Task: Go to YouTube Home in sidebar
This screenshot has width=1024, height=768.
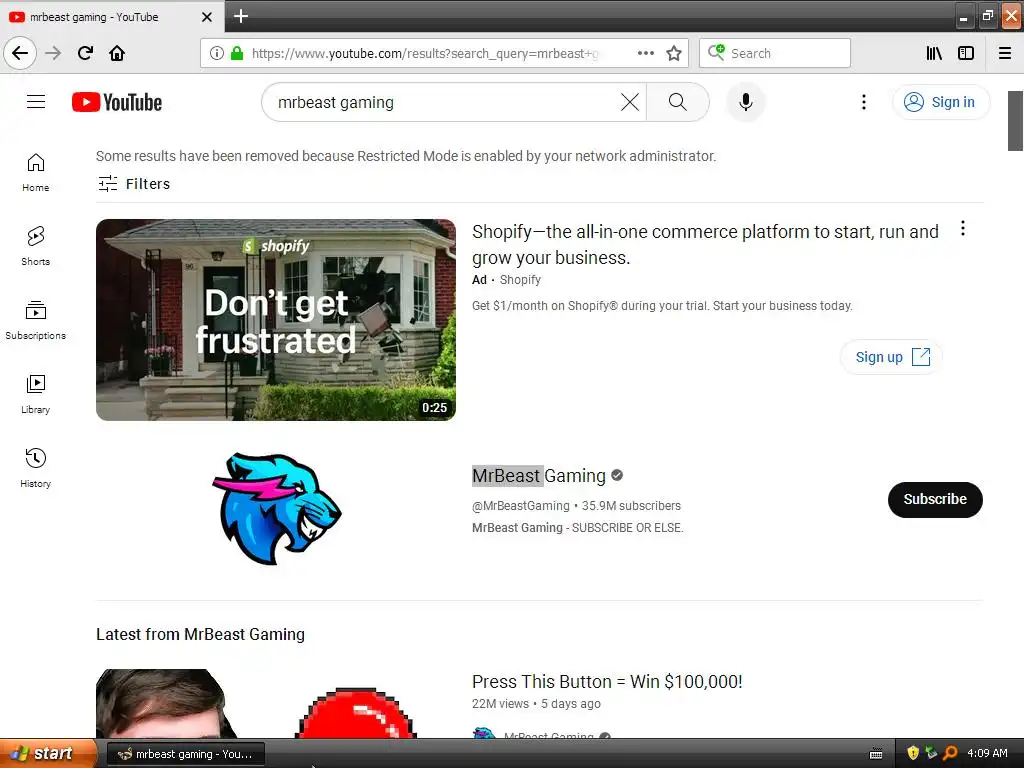Action: click(x=35, y=172)
